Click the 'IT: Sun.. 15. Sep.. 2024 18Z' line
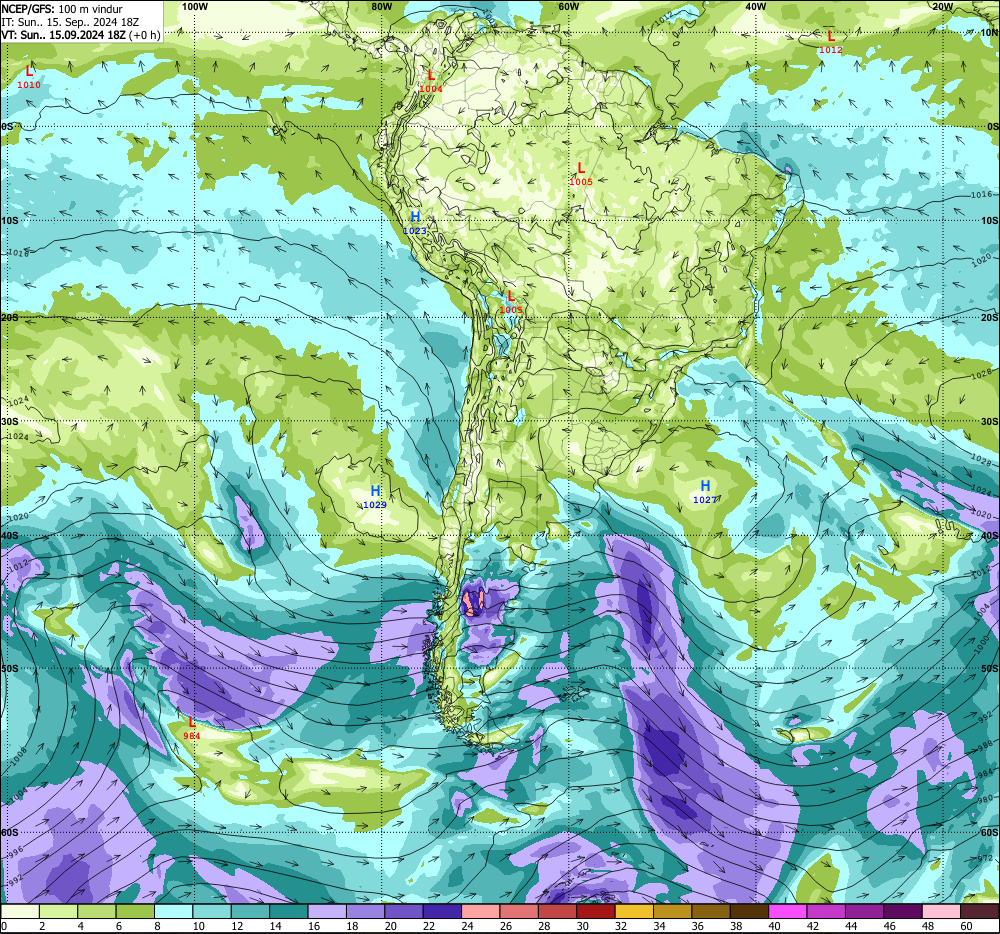The image size is (1000, 934). click(70, 22)
